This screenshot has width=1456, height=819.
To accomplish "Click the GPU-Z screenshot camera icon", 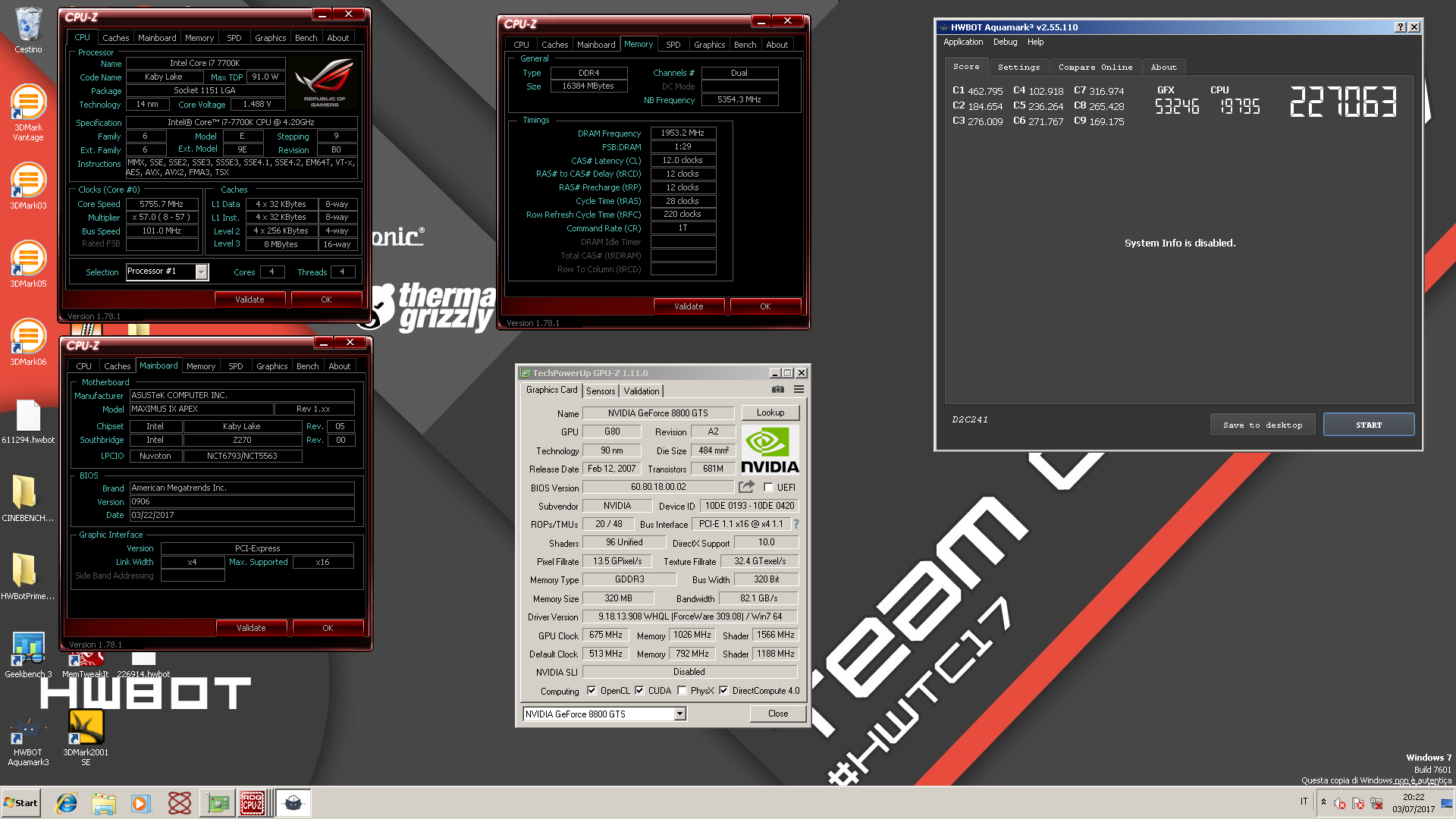I will pyautogui.click(x=778, y=390).
